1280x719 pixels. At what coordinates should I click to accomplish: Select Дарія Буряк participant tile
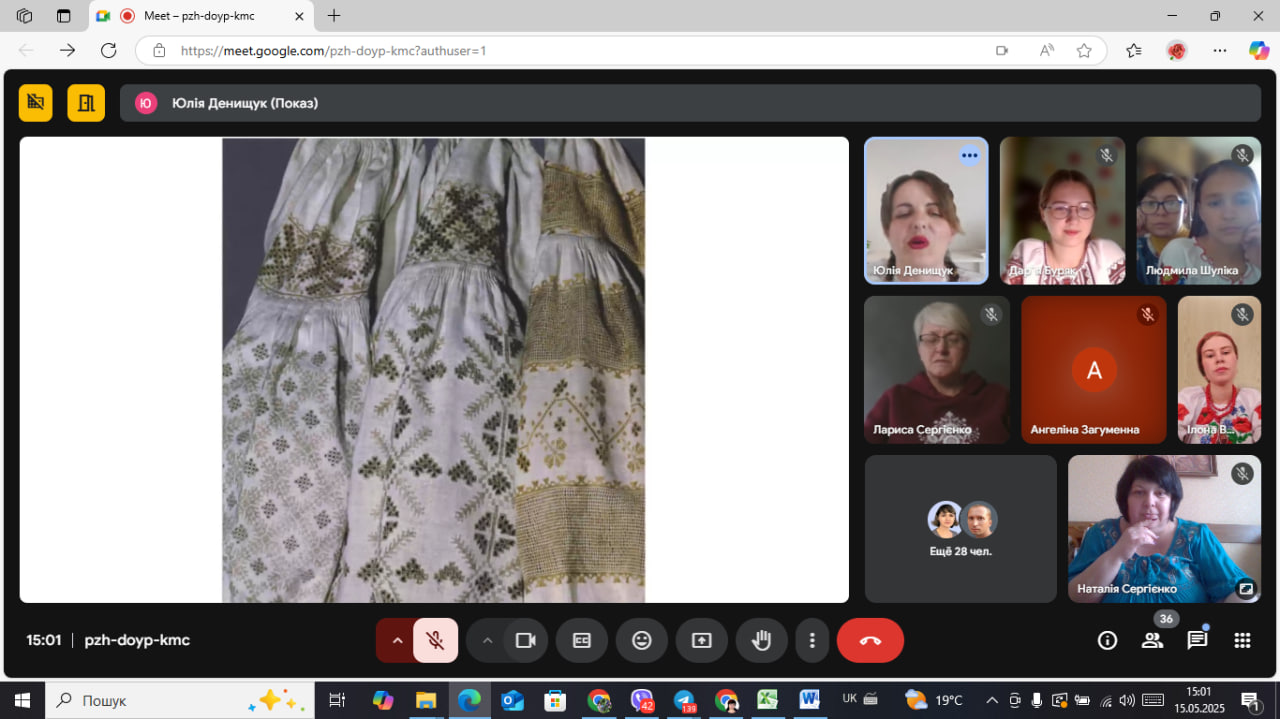pyautogui.click(x=1062, y=210)
